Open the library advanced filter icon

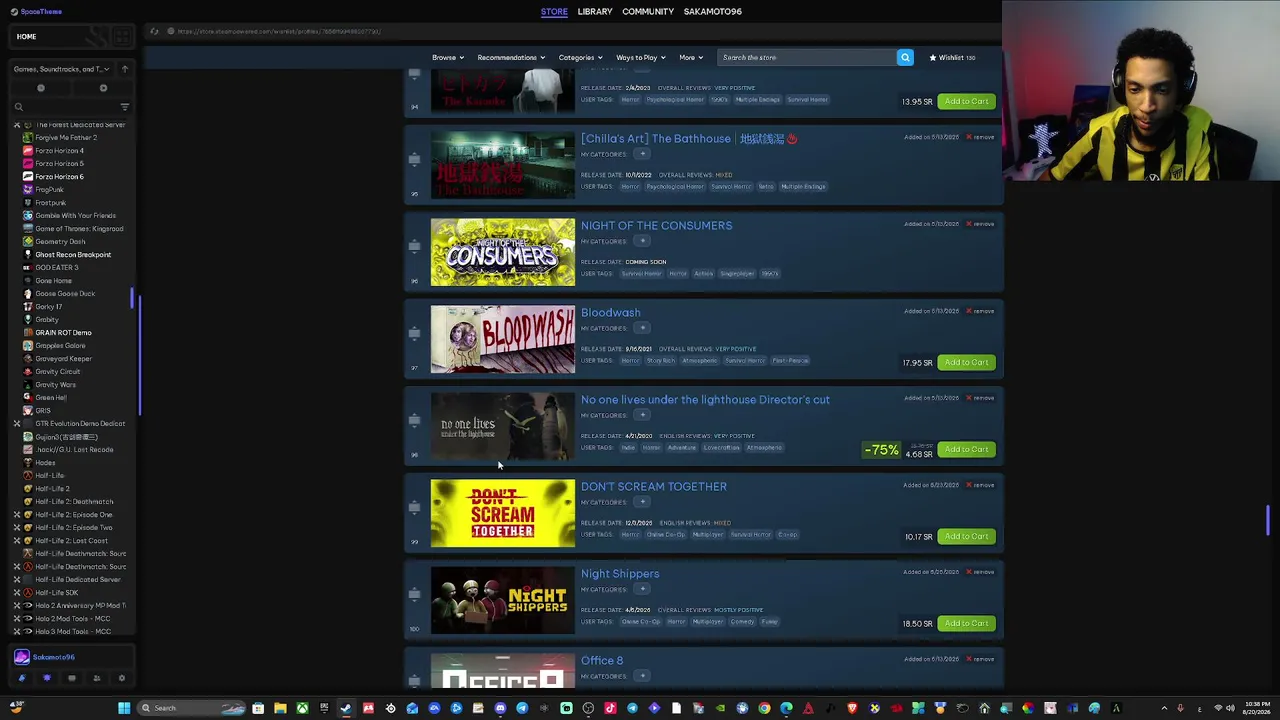[x=124, y=107]
